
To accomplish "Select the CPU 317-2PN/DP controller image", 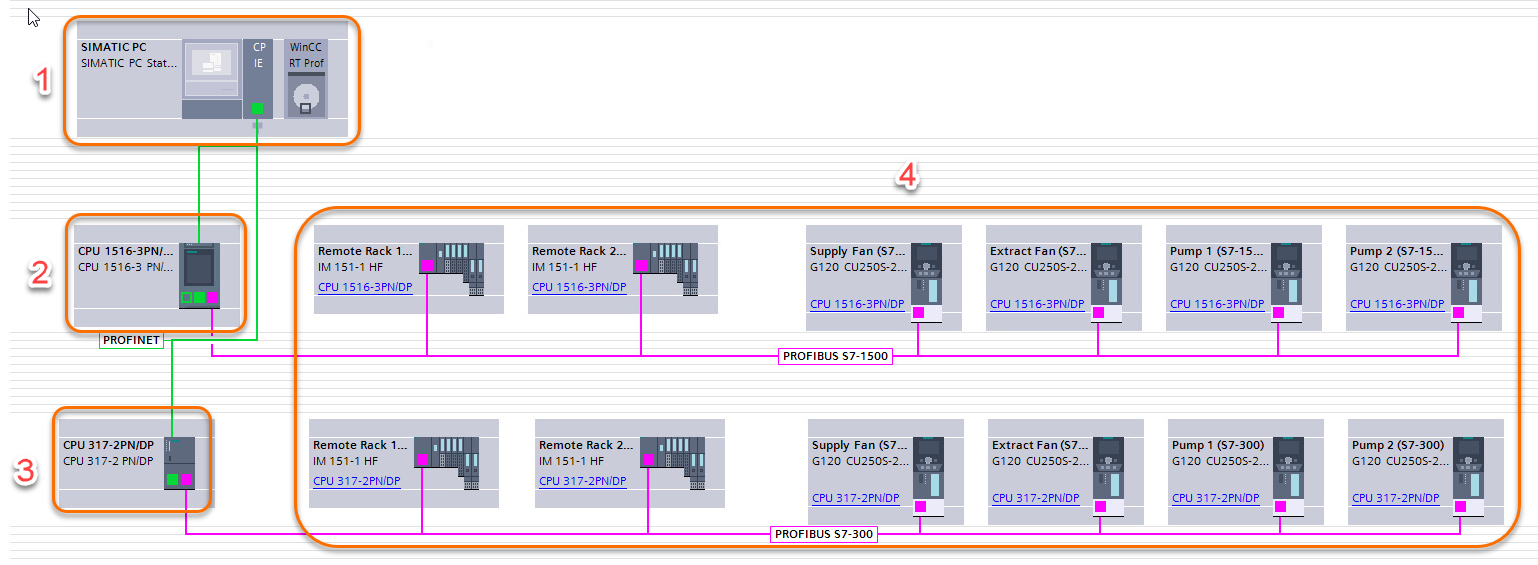I will pos(179,463).
